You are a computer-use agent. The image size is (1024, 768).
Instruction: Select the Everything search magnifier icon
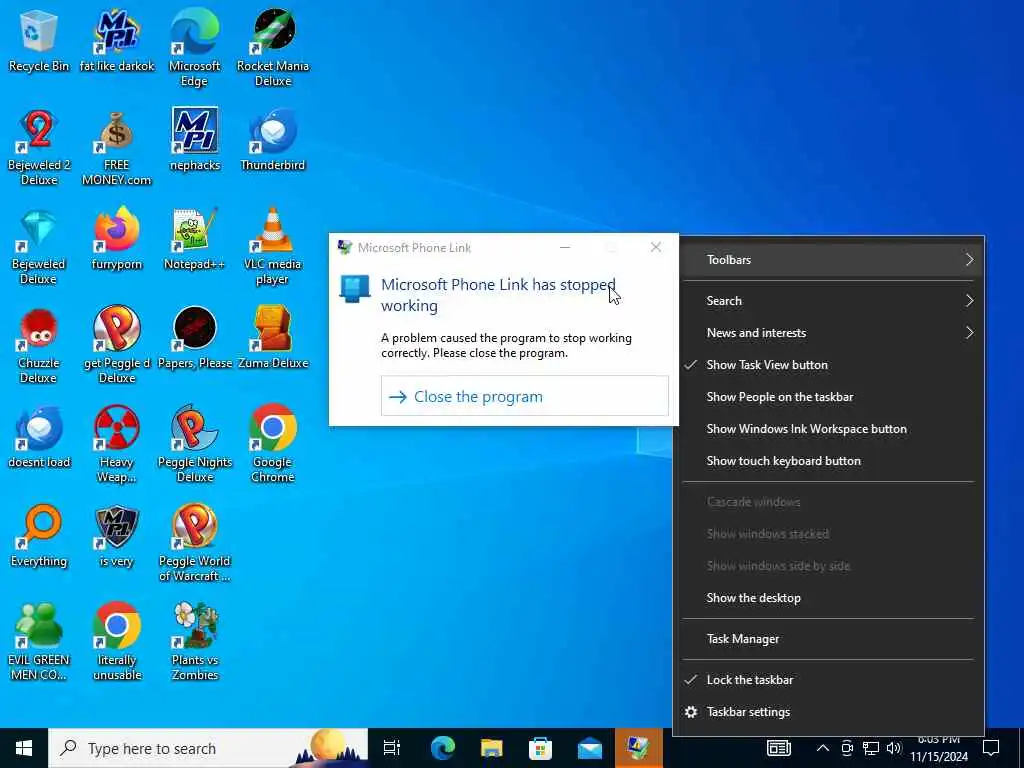click(x=39, y=536)
